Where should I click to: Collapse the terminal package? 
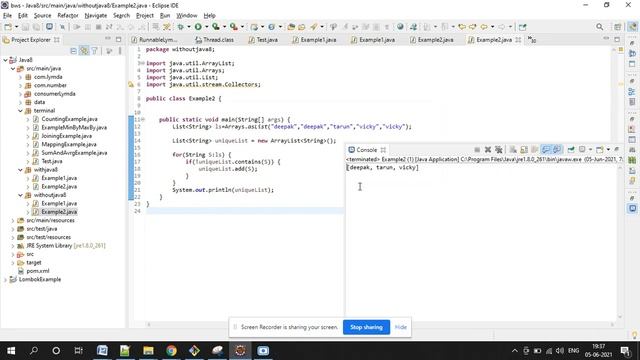point(20,111)
